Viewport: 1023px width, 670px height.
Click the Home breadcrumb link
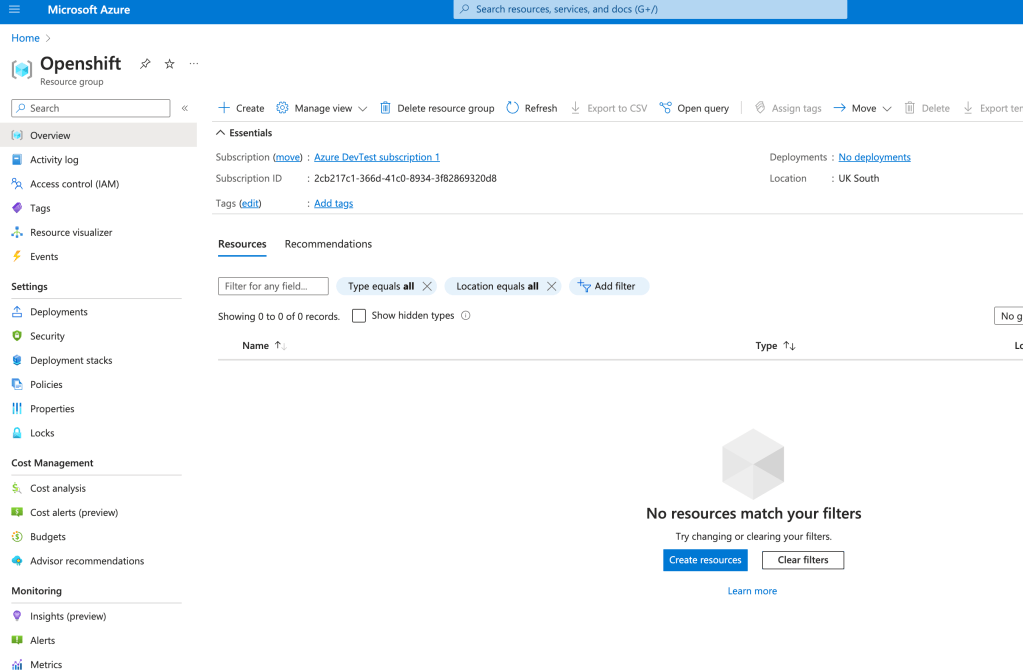coord(25,38)
